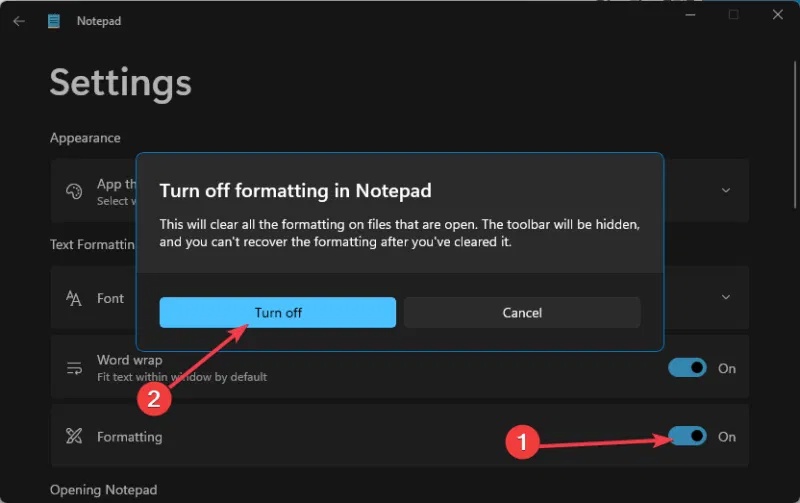Click the dialog title text
This screenshot has height=503, width=800.
coord(295,190)
